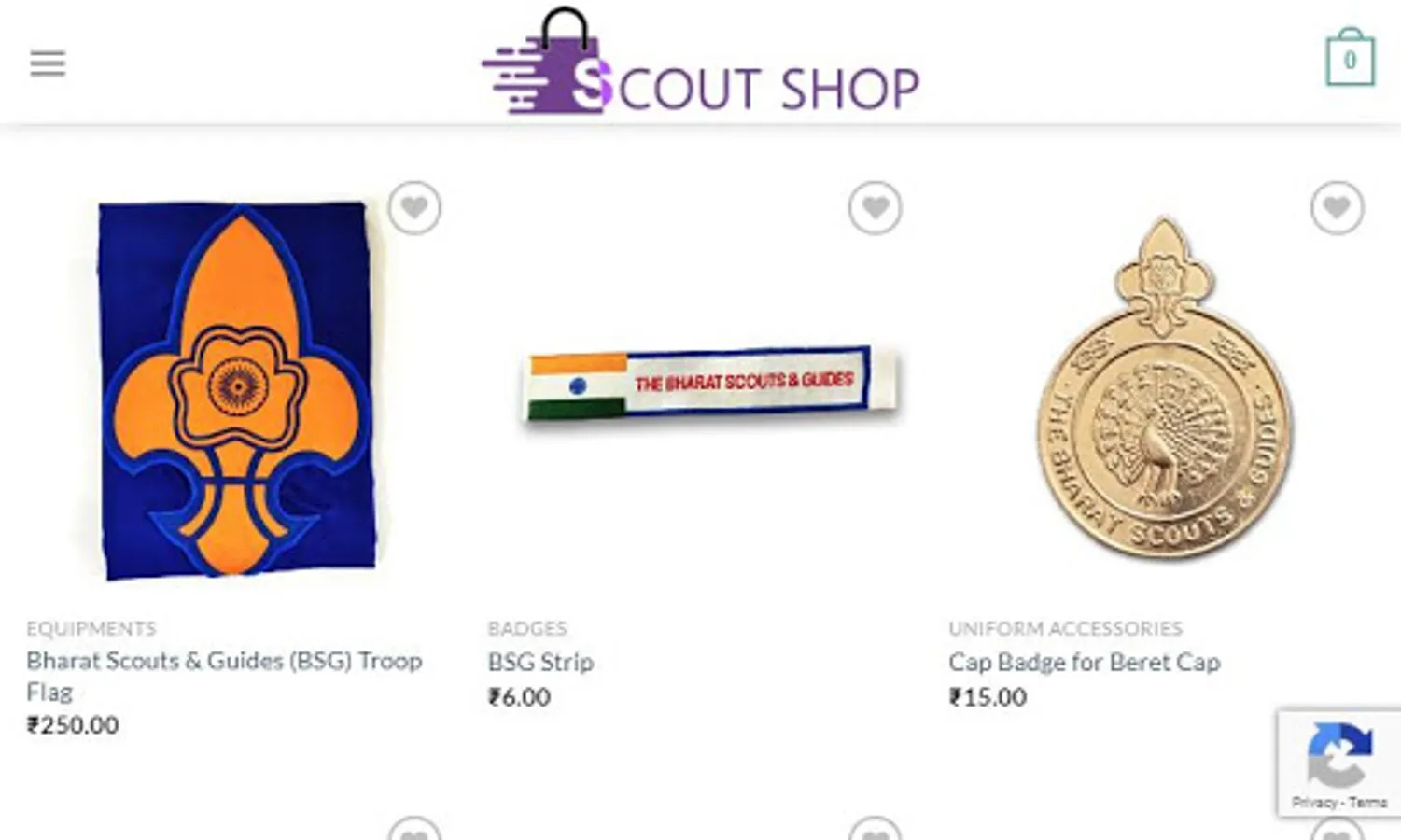Open the shopping cart showing 0 items

1350,58
